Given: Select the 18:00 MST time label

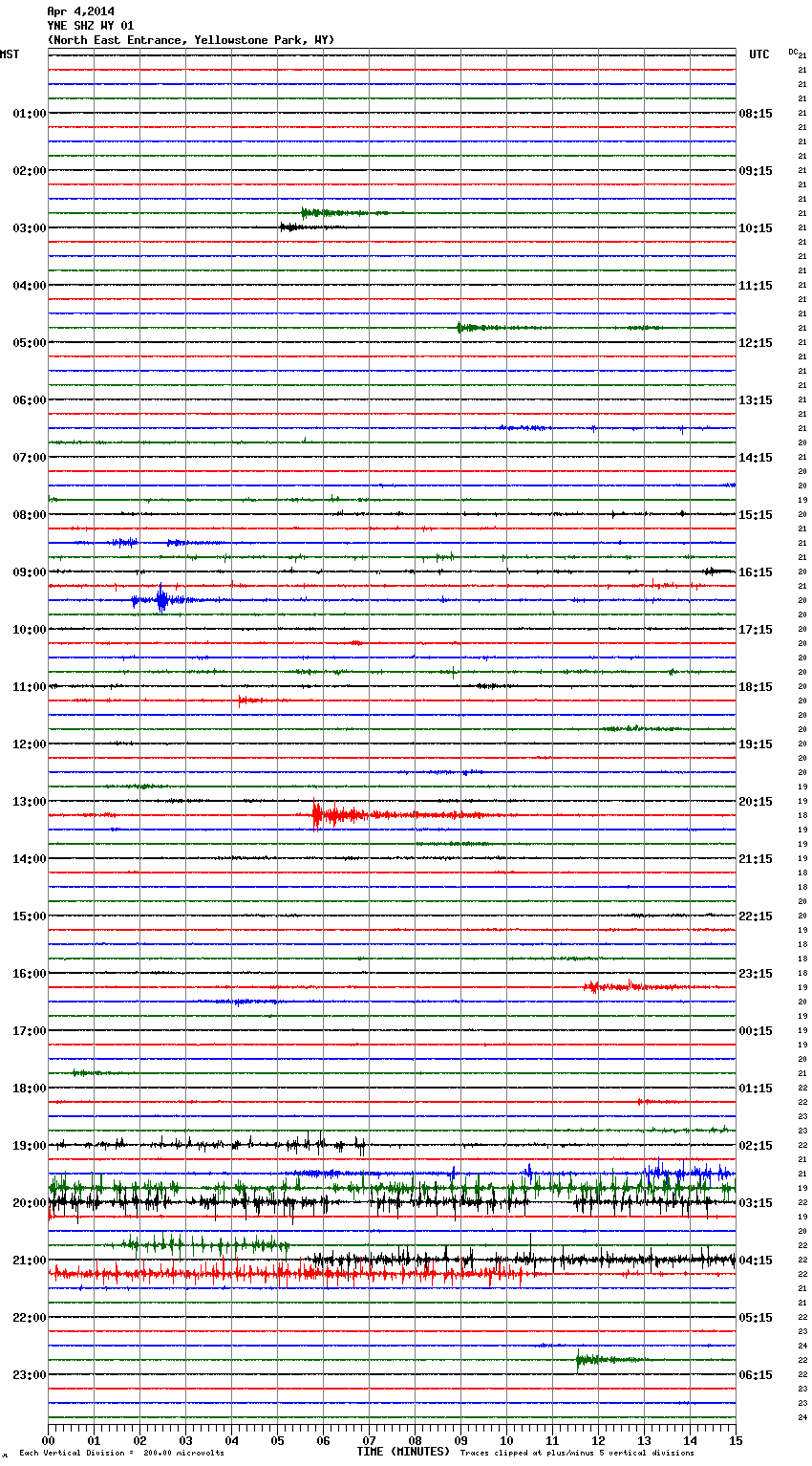Looking at the screenshot, I should pos(29,1089).
